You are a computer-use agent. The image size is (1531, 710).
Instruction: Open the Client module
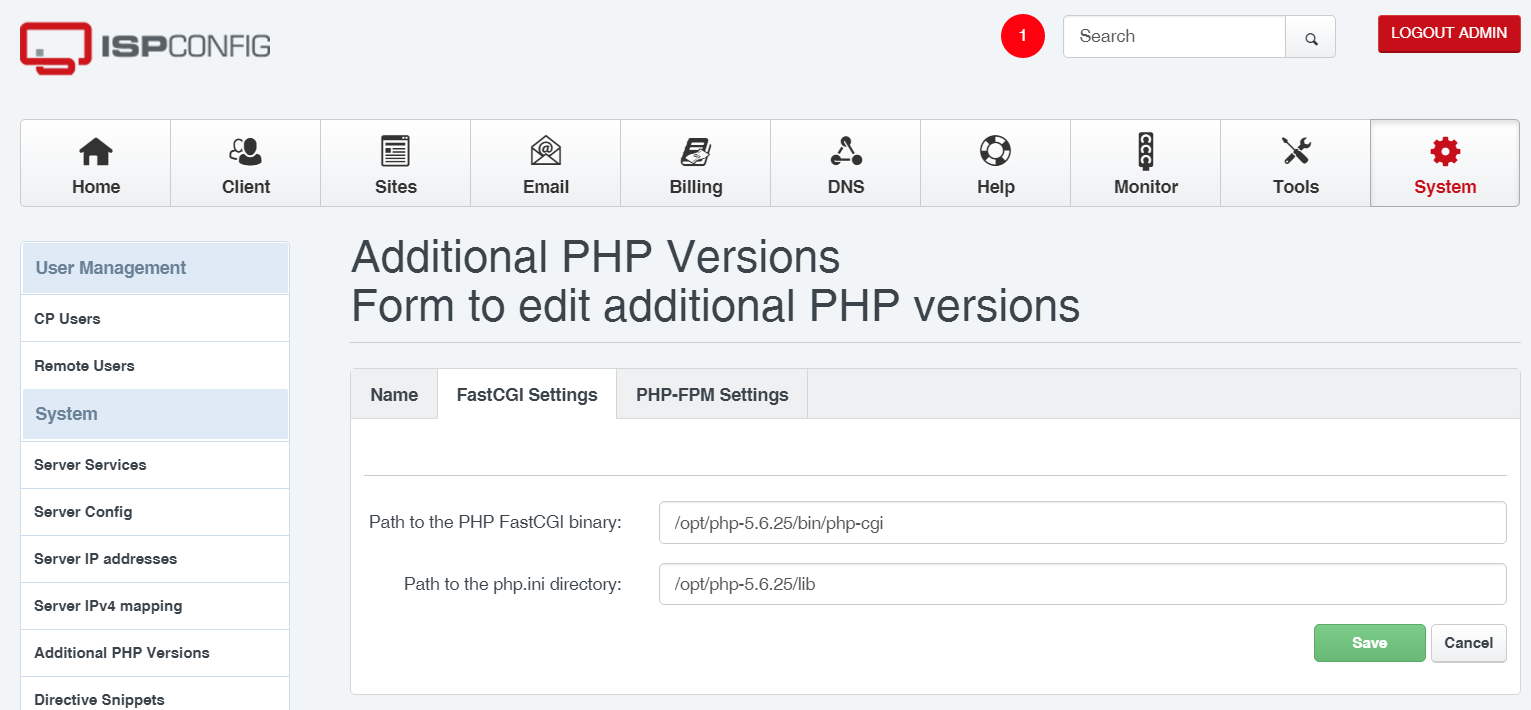coord(246,163)
